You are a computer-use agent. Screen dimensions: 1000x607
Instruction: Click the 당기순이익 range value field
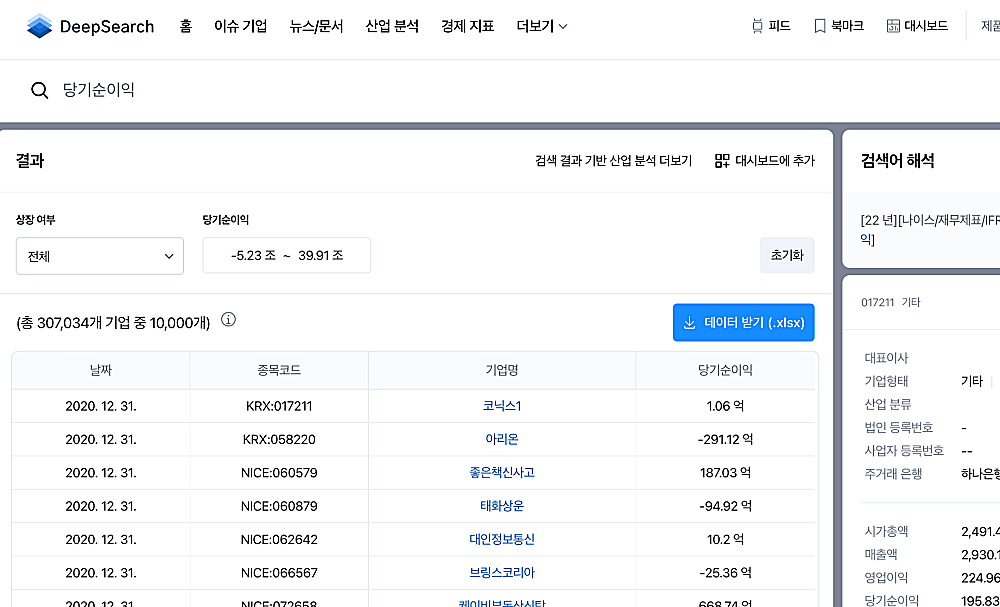286,255
